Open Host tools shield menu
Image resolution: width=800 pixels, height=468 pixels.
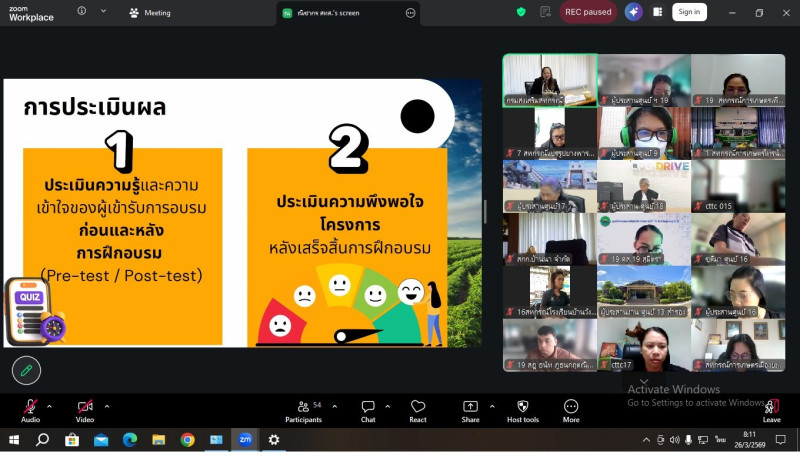point(522,410)
